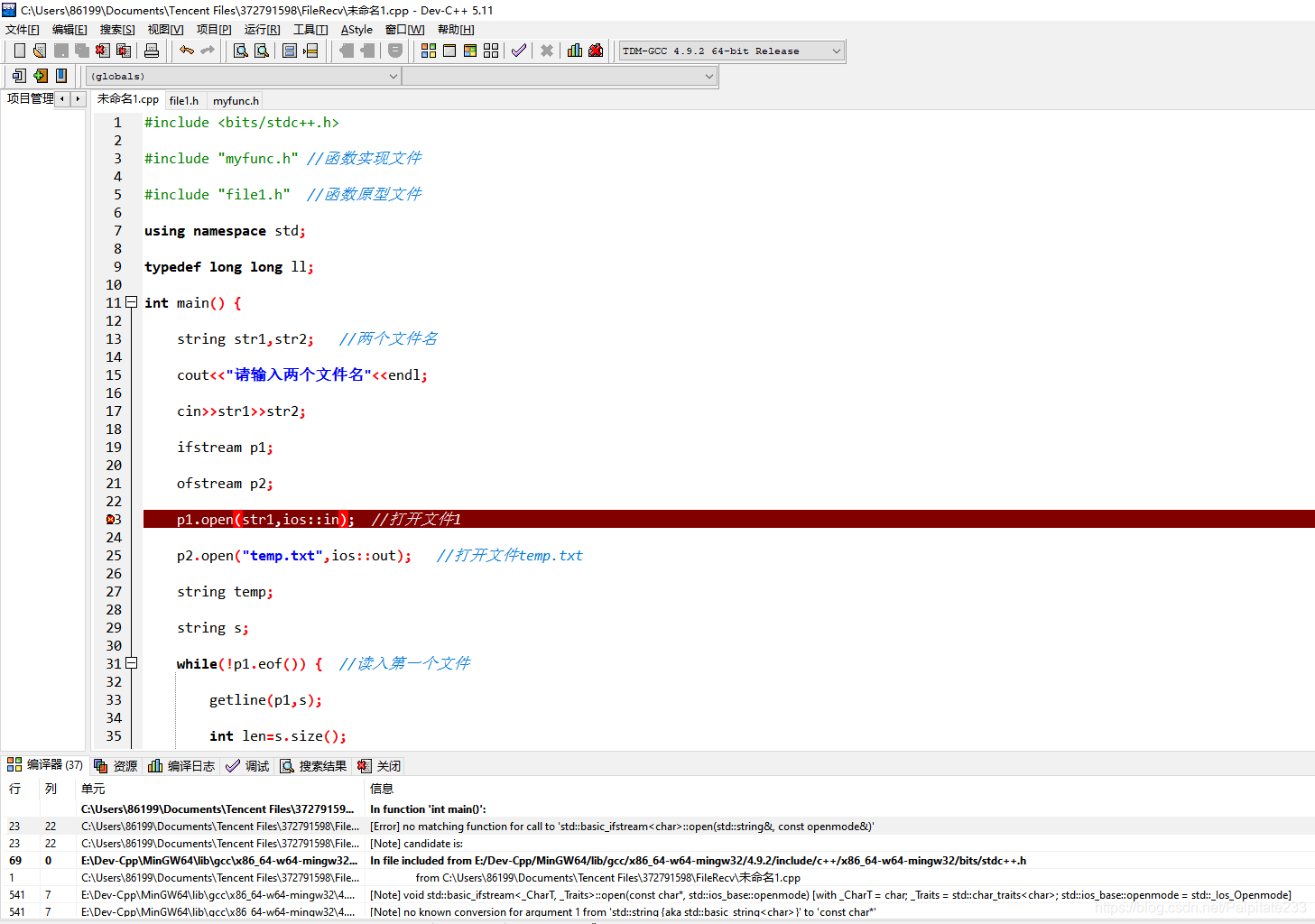Viewport: 1315px width, 924px height.
Task: Click the Compile & Run colored icon
Action: (x=470, y=51)
